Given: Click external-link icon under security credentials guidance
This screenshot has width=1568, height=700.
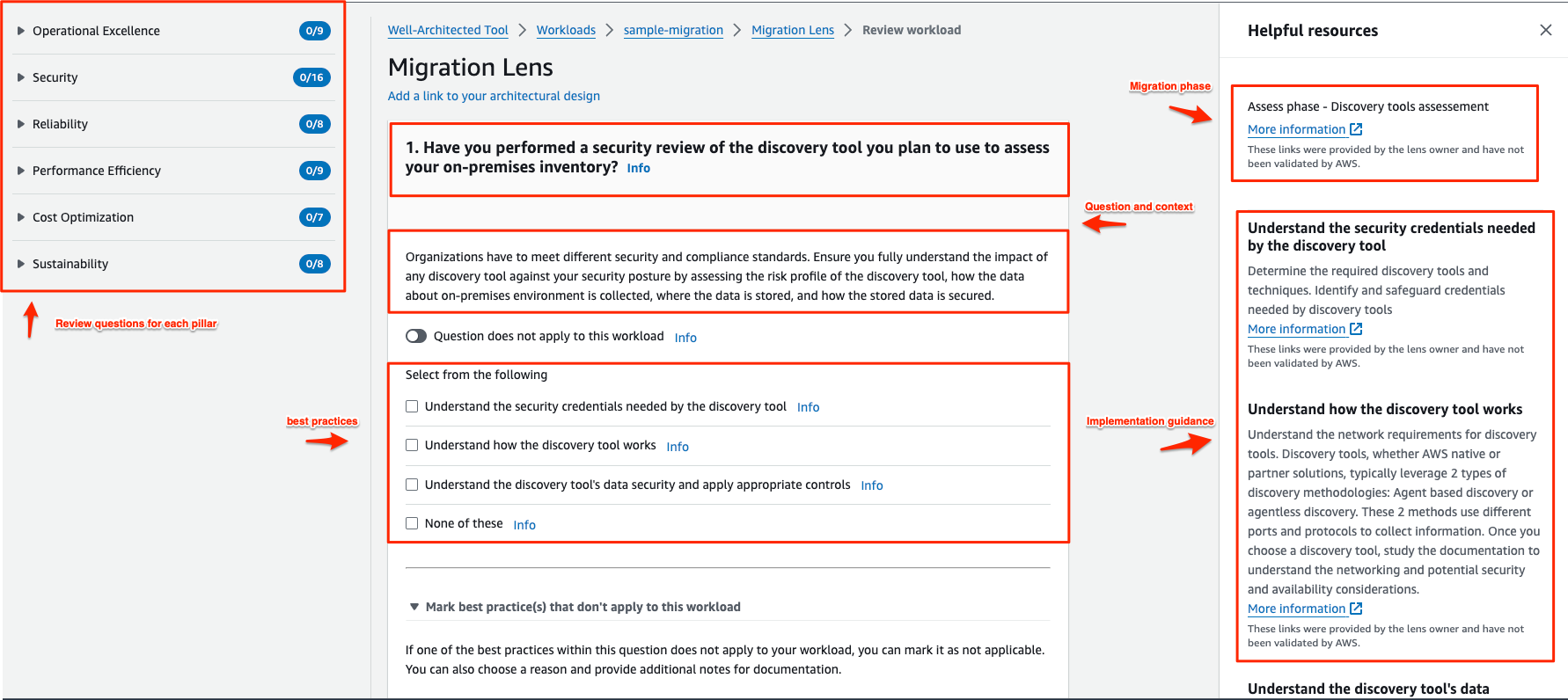Looking at the screenshot, I should click(x=1356, y=329).
